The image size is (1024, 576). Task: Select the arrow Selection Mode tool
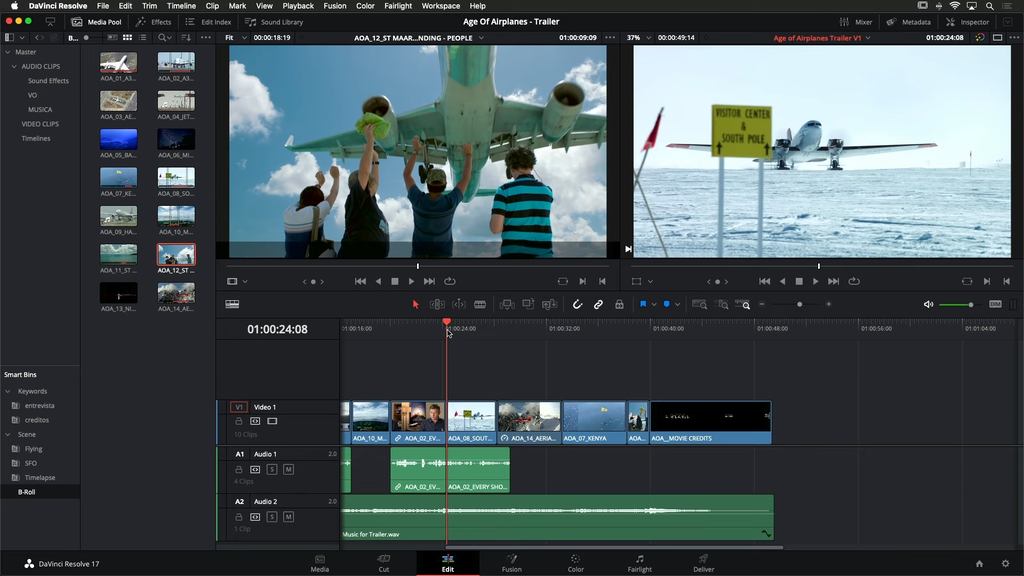click(x=415, y=304)
